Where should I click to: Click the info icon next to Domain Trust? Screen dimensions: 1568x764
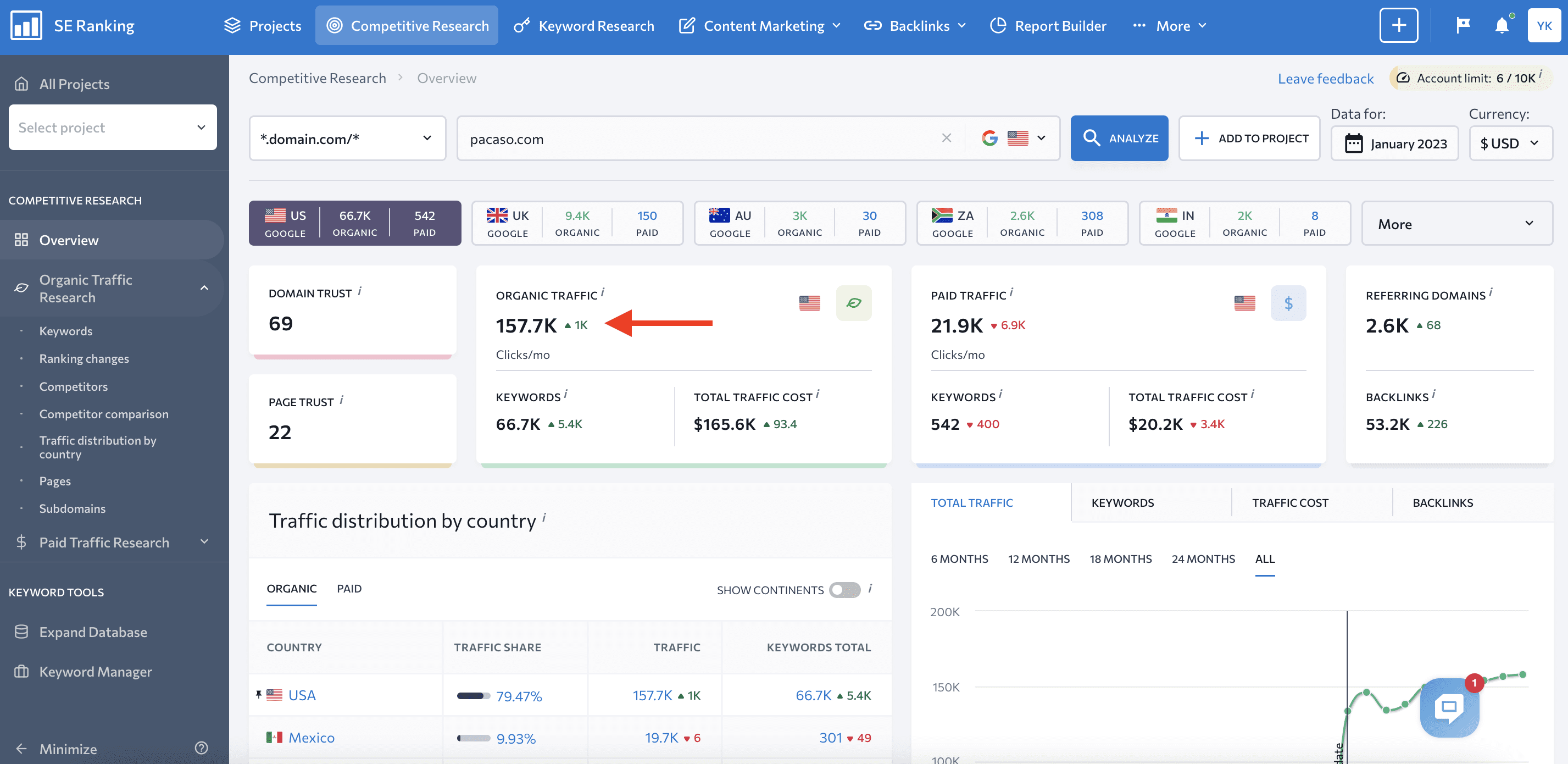pos(360,292)
